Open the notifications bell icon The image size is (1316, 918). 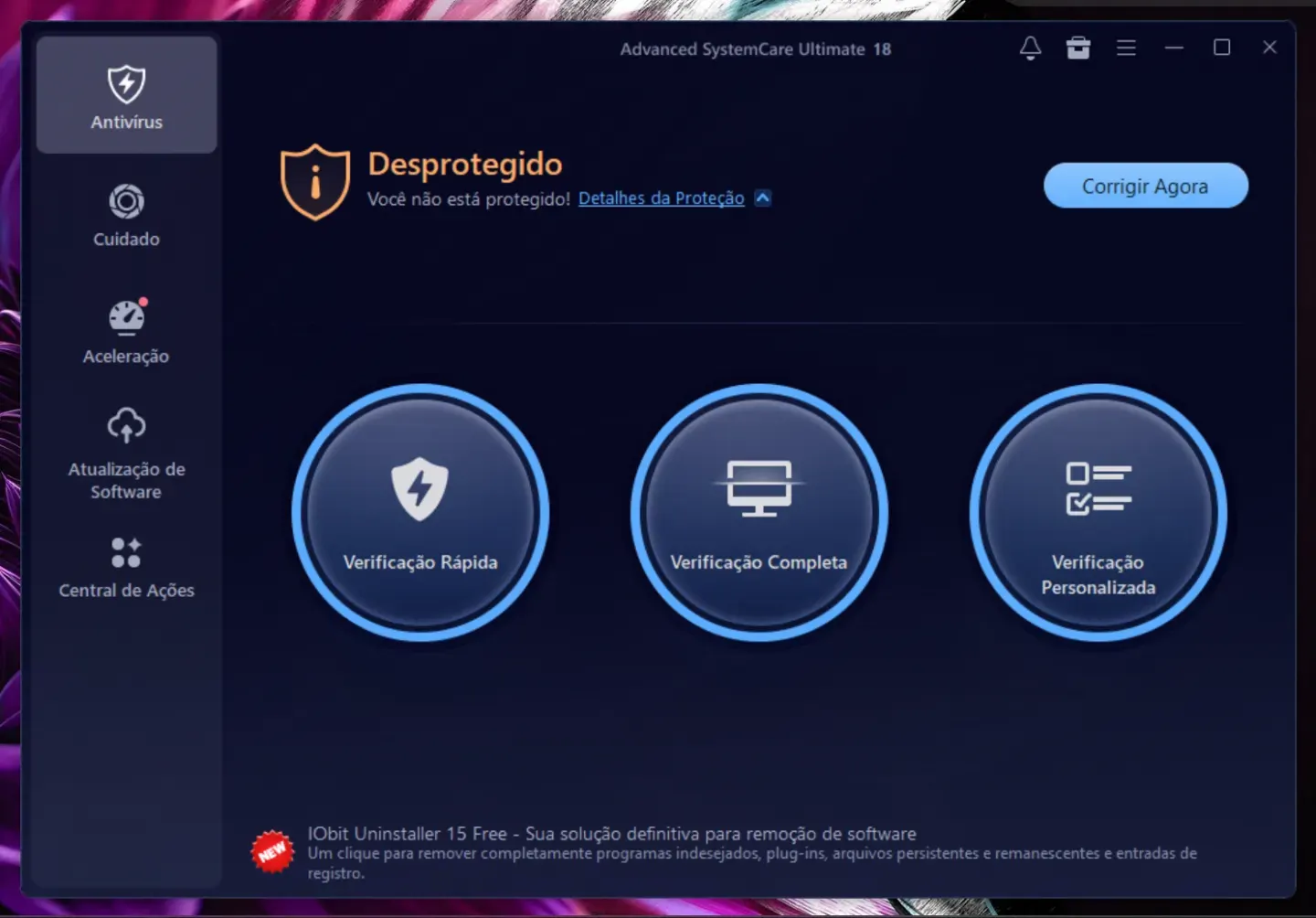coord(1030,48)
